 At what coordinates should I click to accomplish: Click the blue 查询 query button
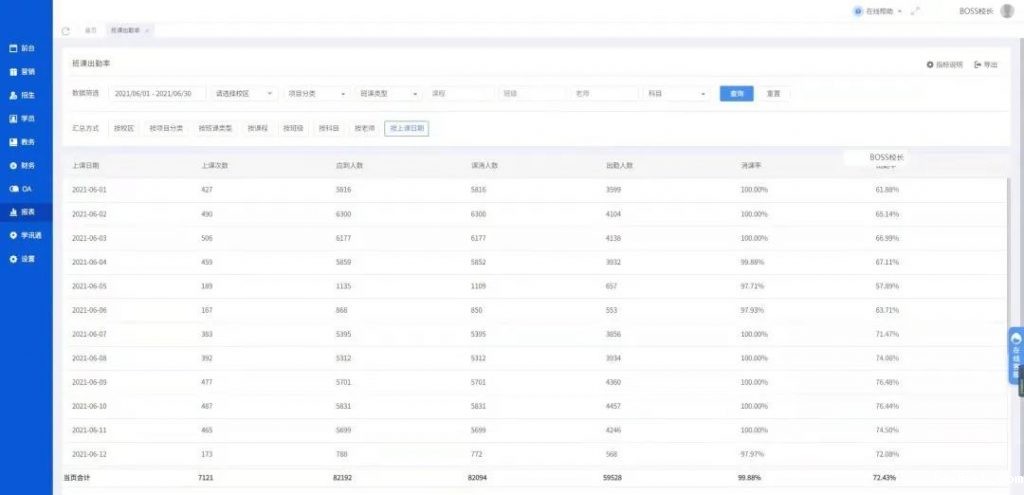click(x=736, y=93)
